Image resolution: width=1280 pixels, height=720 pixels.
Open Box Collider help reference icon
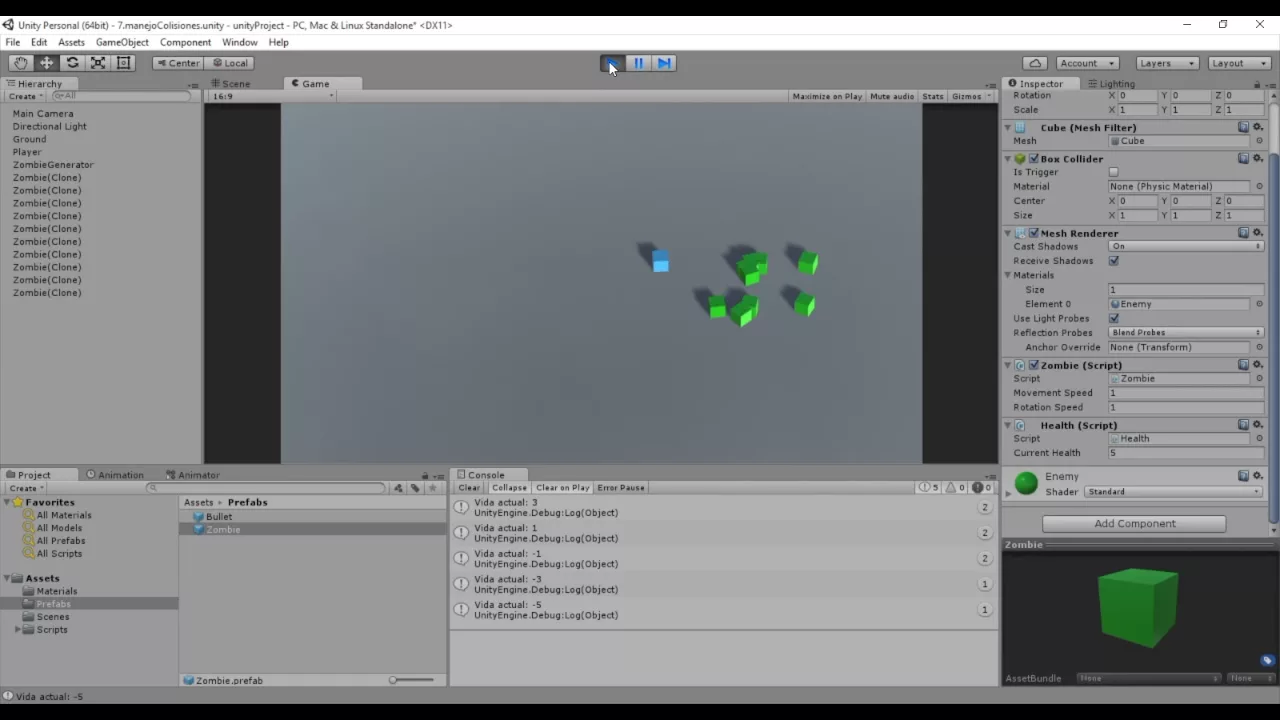[x=1244, y=158]
